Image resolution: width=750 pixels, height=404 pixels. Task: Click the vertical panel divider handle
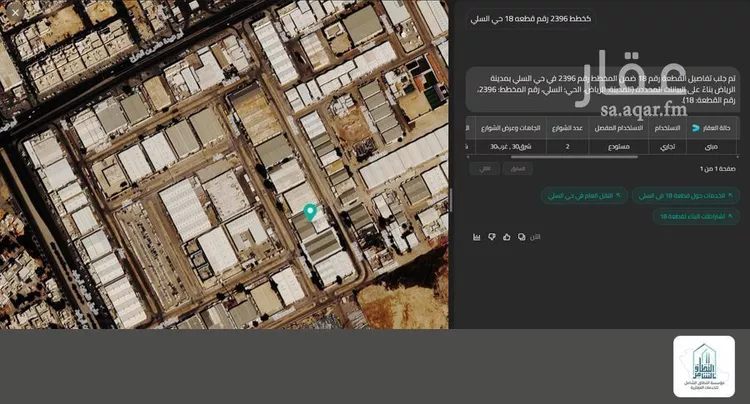(451, 200)
